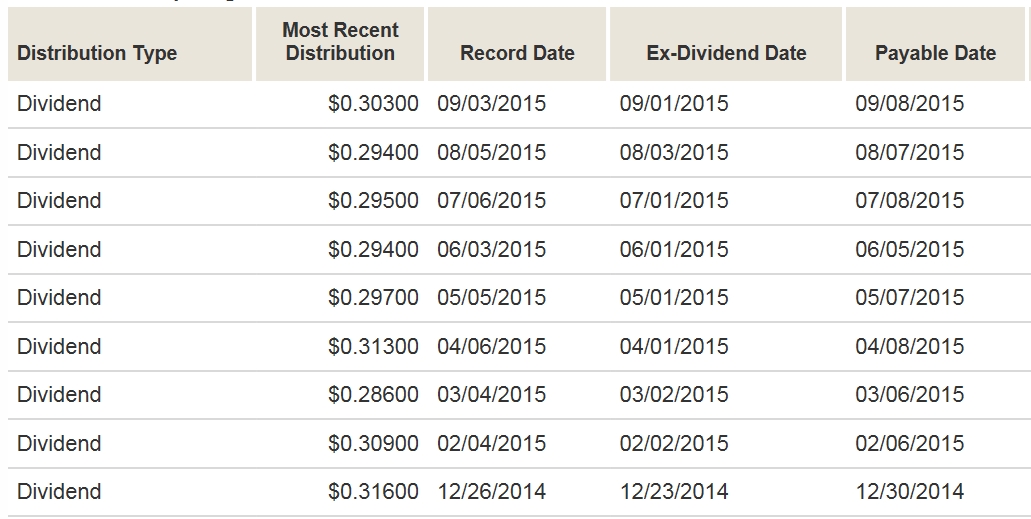Click the Payable Date column header
The height and width of the screenshot is (519, 1031).
(x=935, y=54)
